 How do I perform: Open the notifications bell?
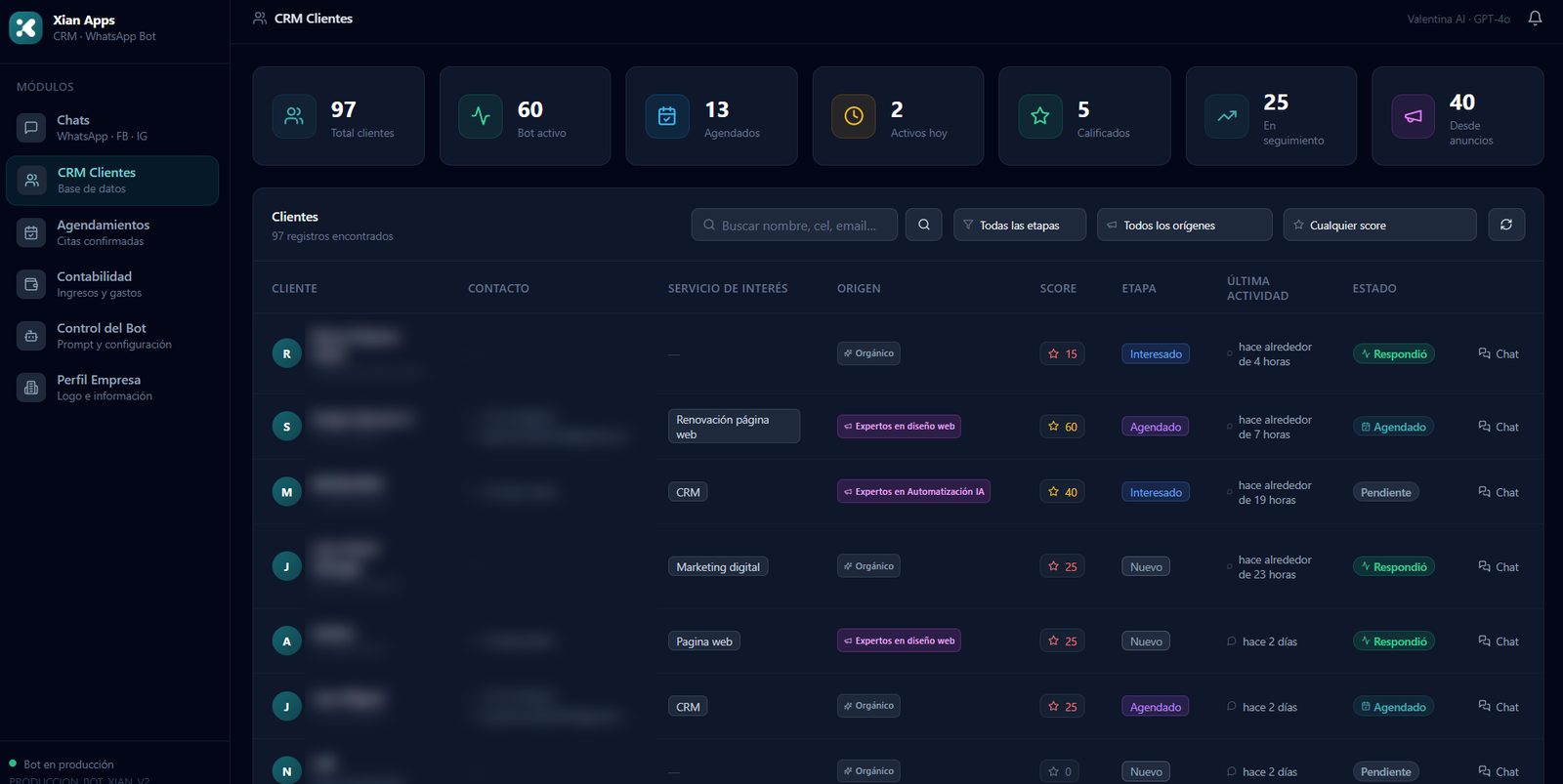tap(1535, 19)
